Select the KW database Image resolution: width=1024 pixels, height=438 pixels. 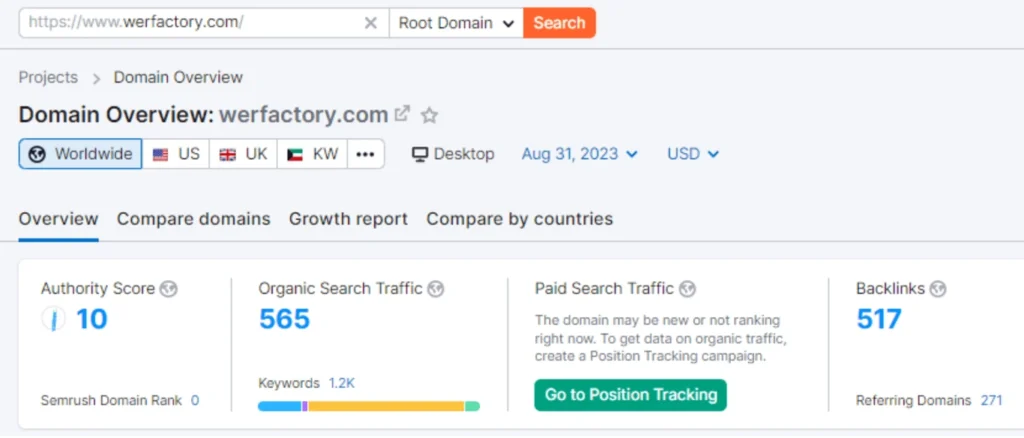(x=312, y=154)
